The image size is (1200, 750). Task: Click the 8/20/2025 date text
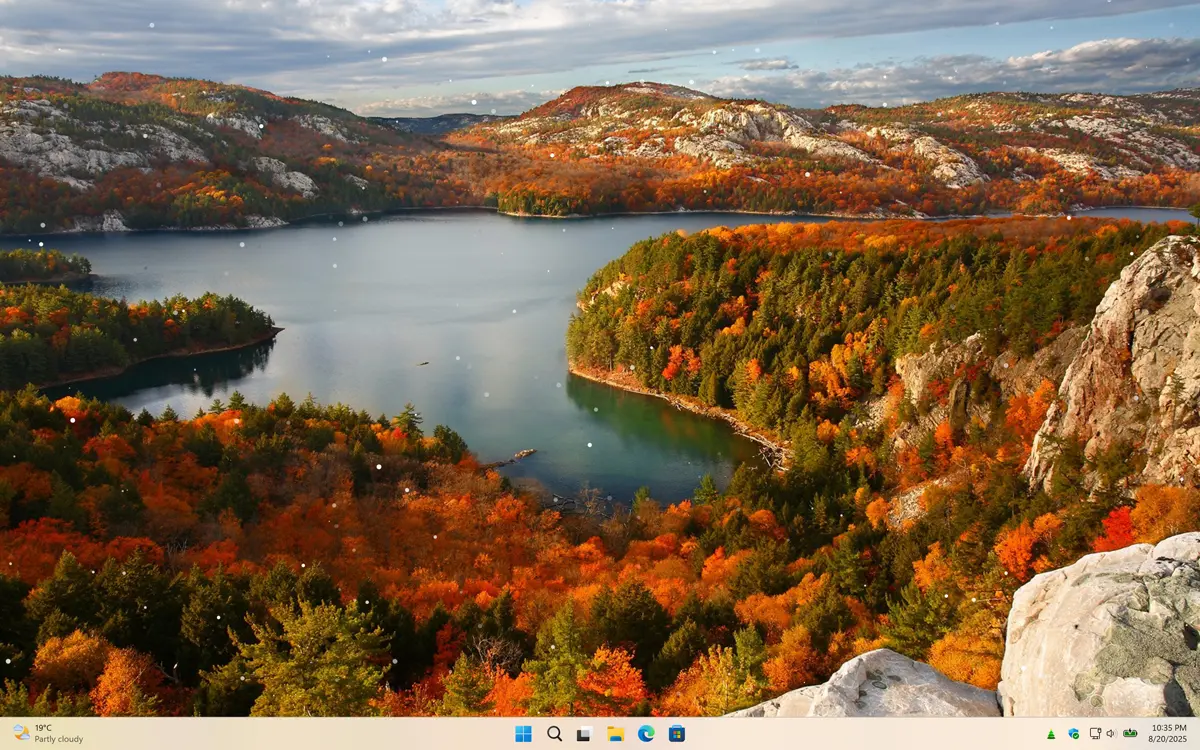1169,740
